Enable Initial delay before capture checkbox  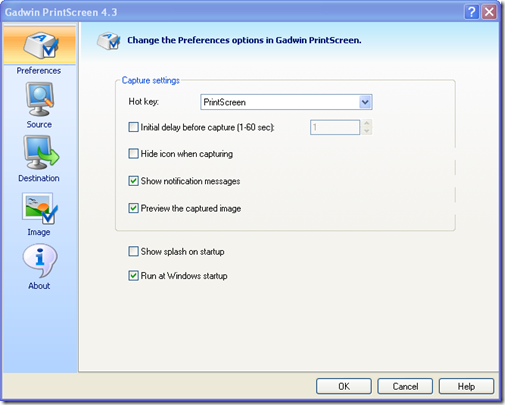pyautogui.click(x=133, y=127)
